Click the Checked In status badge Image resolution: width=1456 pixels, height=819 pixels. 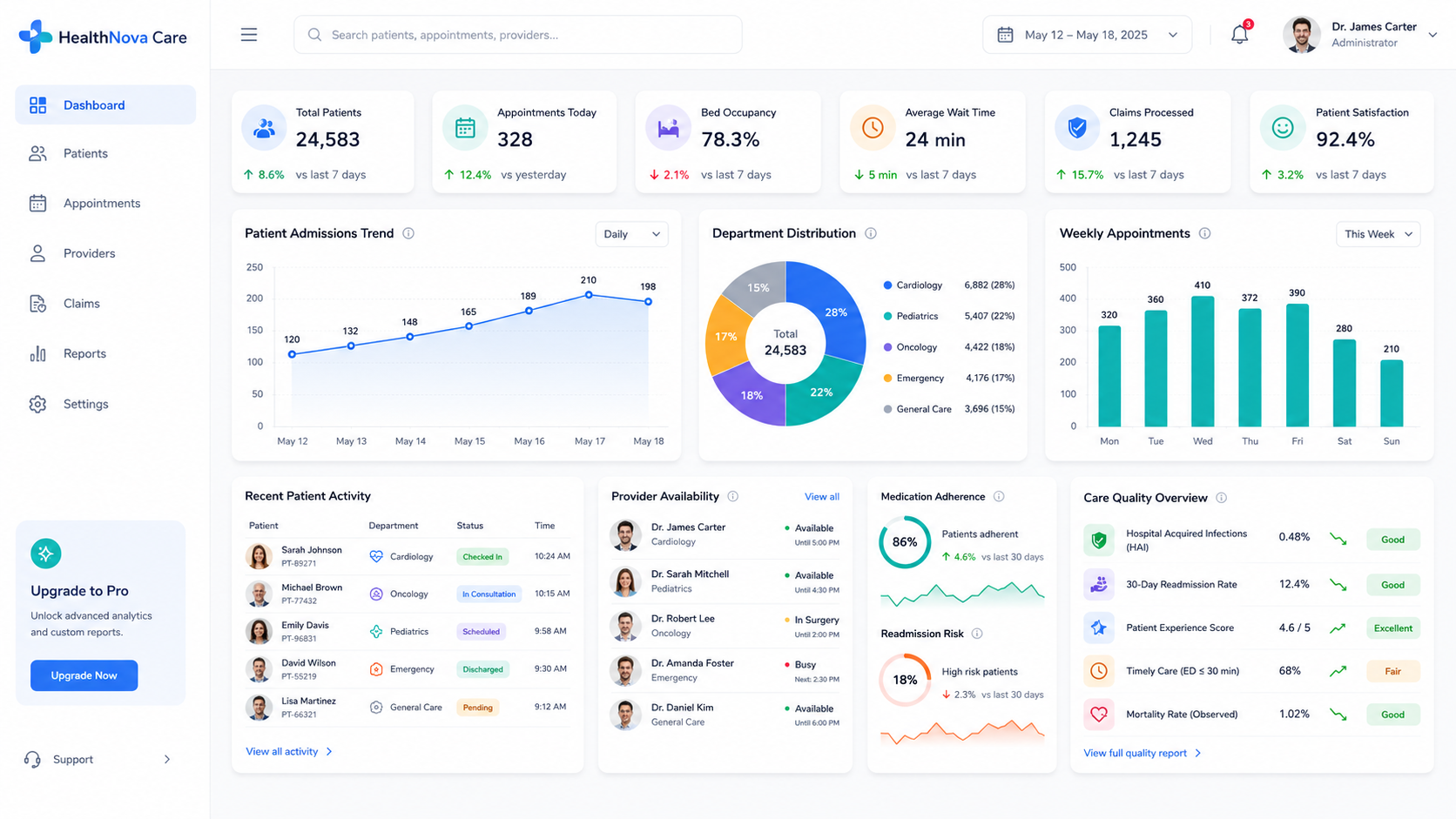482,557
